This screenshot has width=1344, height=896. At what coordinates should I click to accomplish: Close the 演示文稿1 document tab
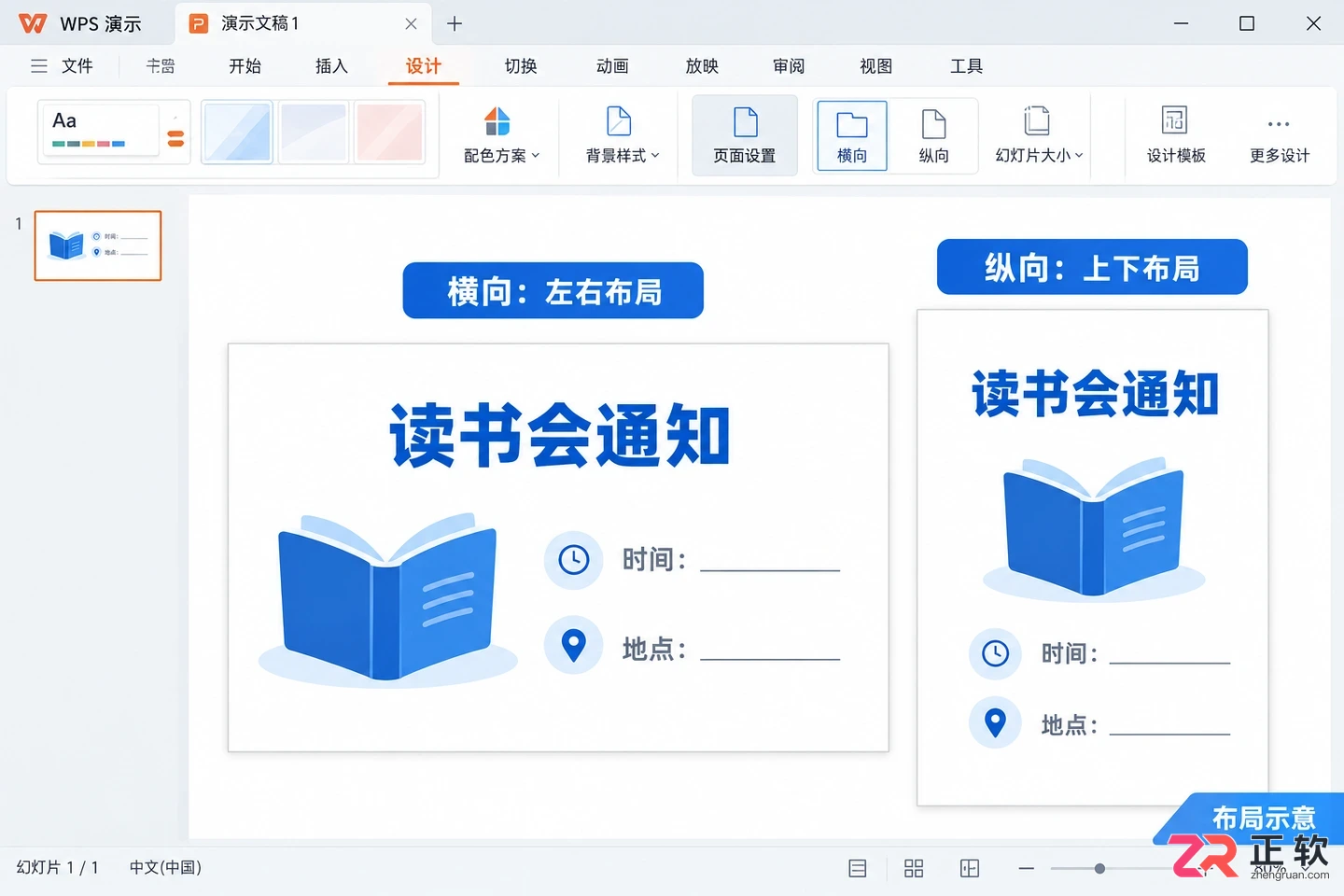pyautogui.click(x=411, y=23)
